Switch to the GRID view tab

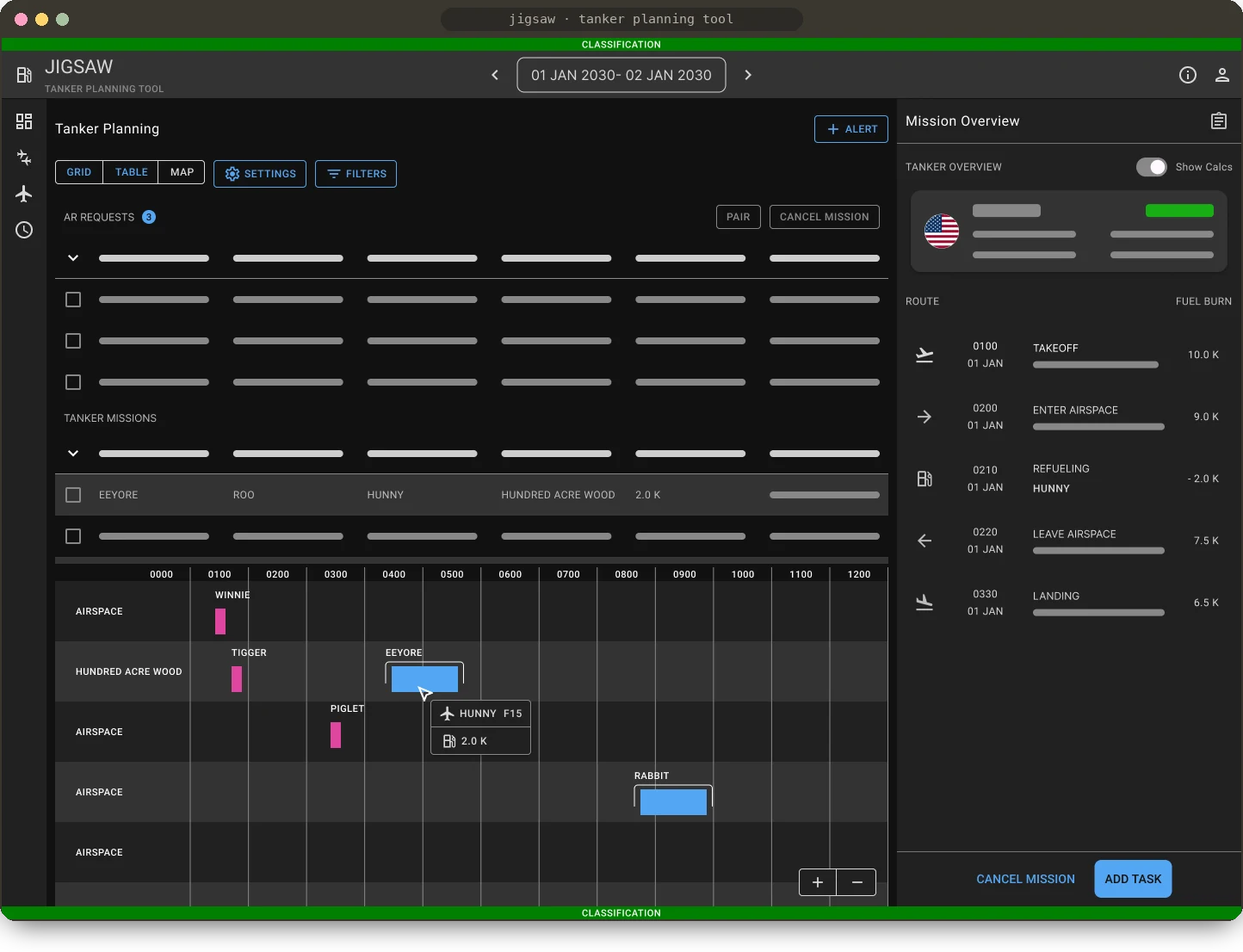click(x=79, y=172)
